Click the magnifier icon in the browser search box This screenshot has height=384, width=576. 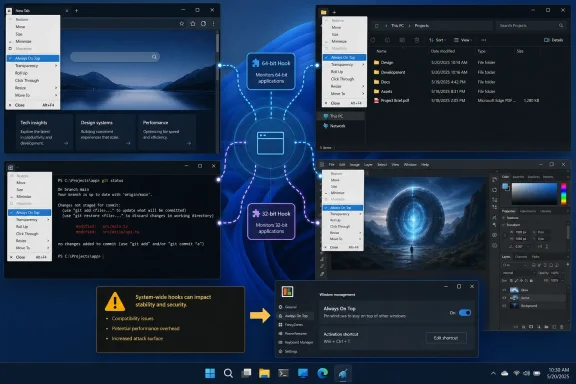point(154,57)
